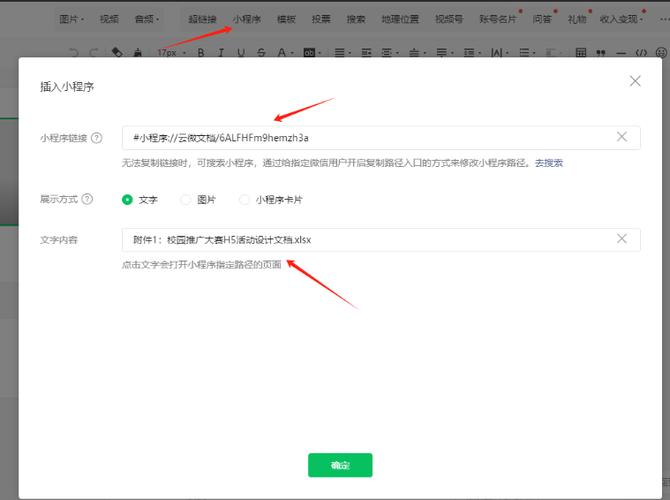Open the more options ellipsis in top menu
The image size is (670, 500).
[664, 19]
